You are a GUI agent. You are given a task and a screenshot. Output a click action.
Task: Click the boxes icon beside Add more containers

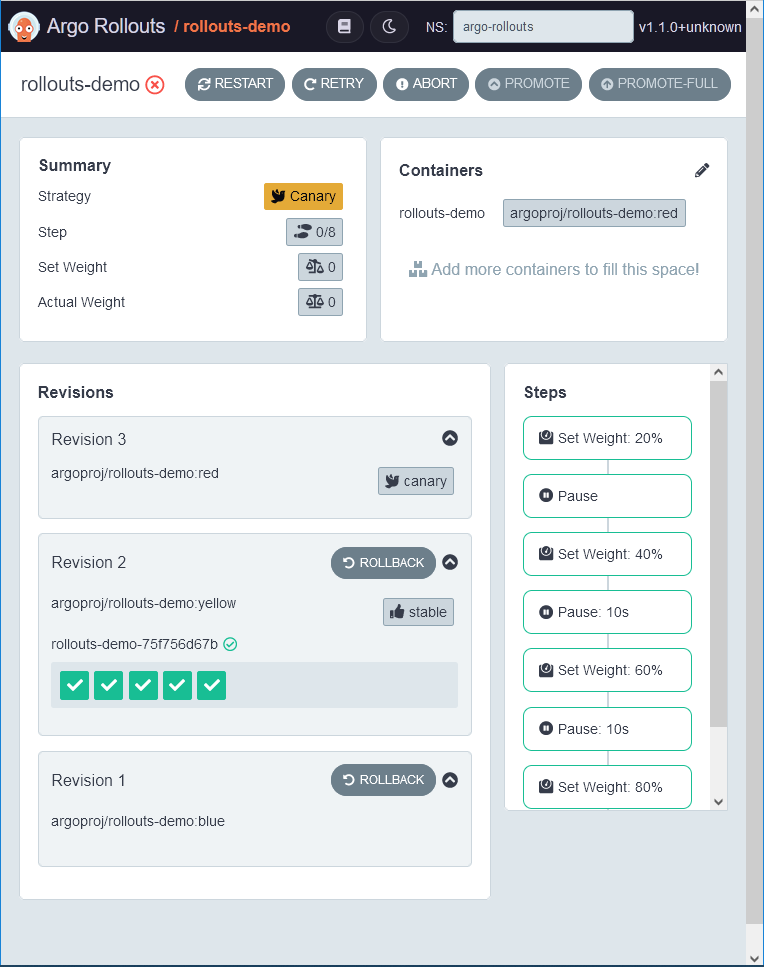pyautogui.click(x=418, y=269)
